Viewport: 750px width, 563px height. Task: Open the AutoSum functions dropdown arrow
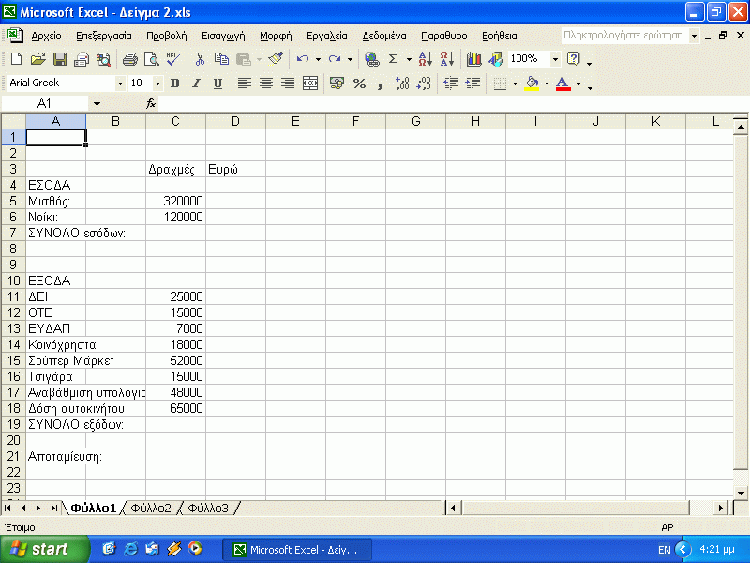(x=409, y=59)
